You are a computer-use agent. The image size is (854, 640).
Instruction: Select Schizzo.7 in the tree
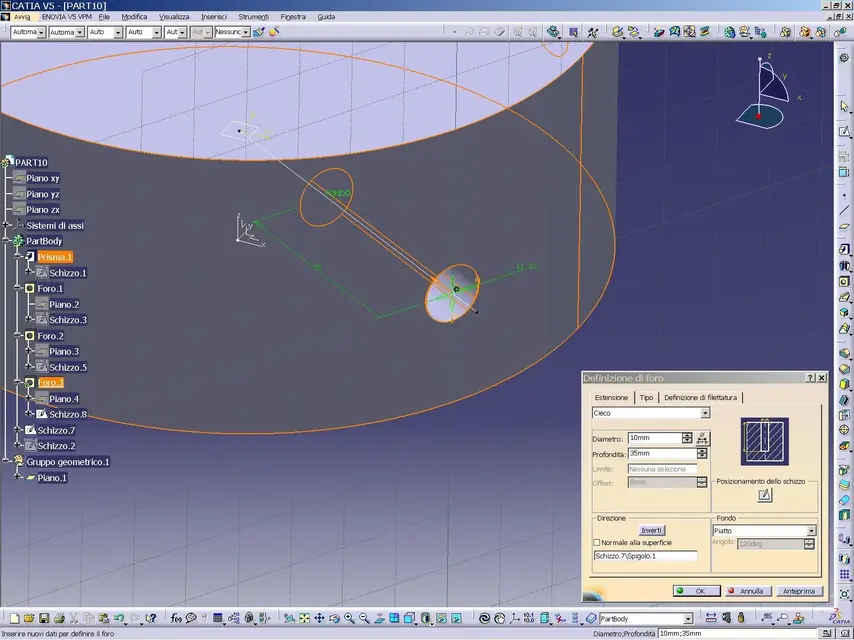(x=56, y=430)
